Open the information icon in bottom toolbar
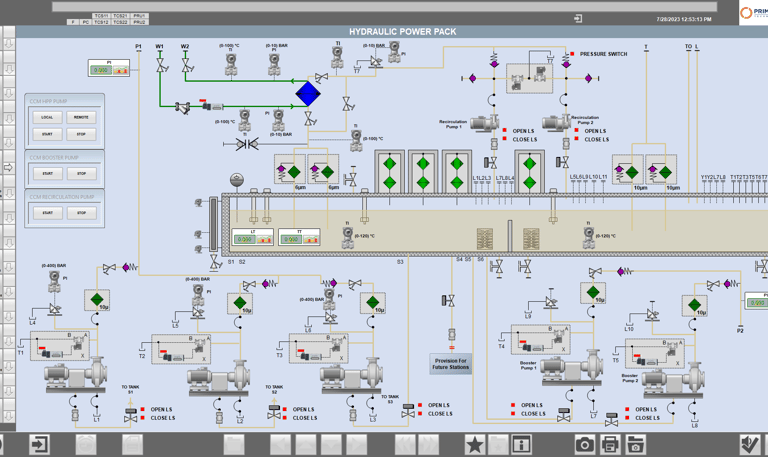The image size is (768, 457). 521,445
